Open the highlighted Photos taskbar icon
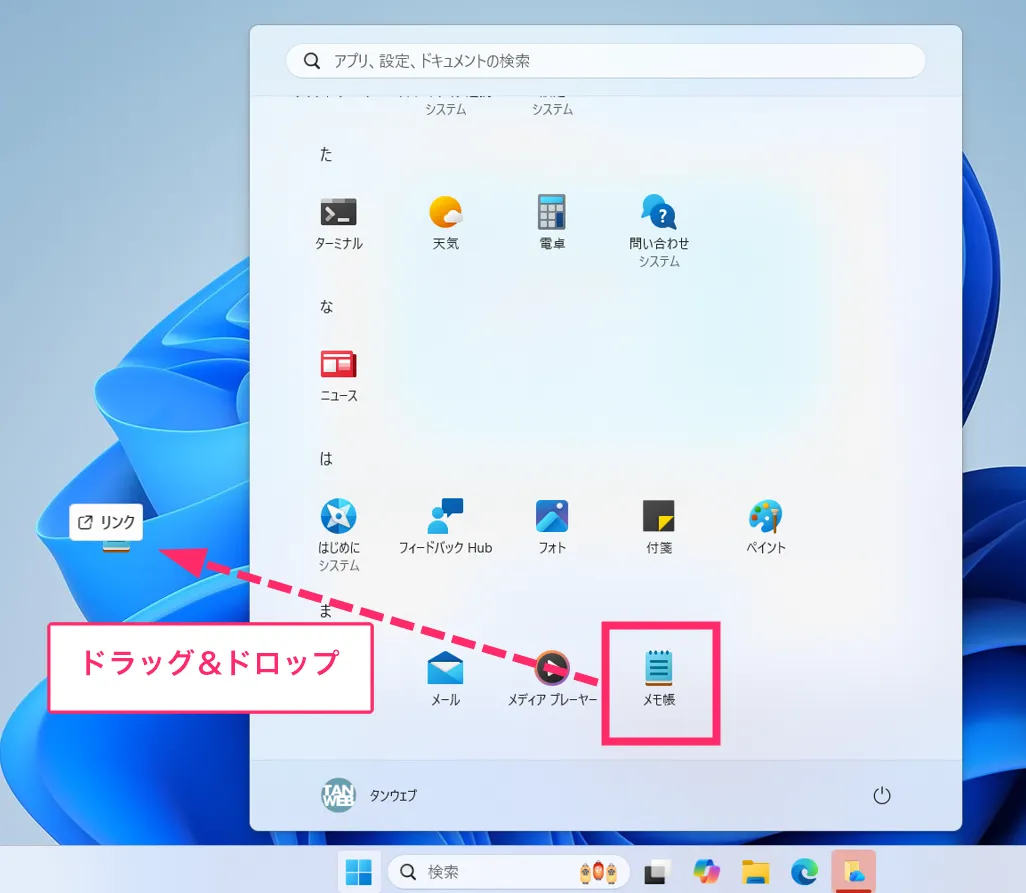 coord(854,871)
